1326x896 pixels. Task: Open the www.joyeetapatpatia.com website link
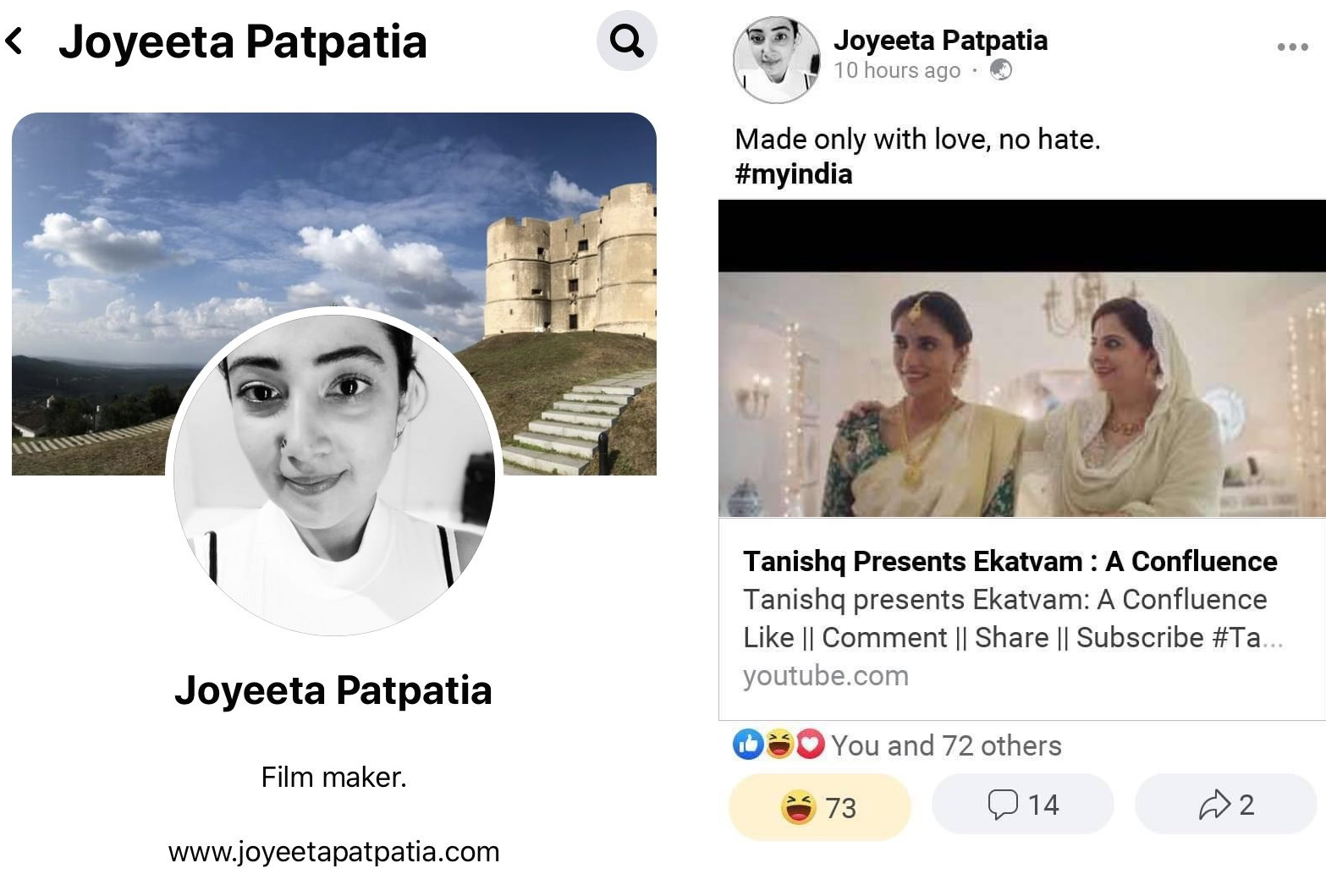pos(334,851)
